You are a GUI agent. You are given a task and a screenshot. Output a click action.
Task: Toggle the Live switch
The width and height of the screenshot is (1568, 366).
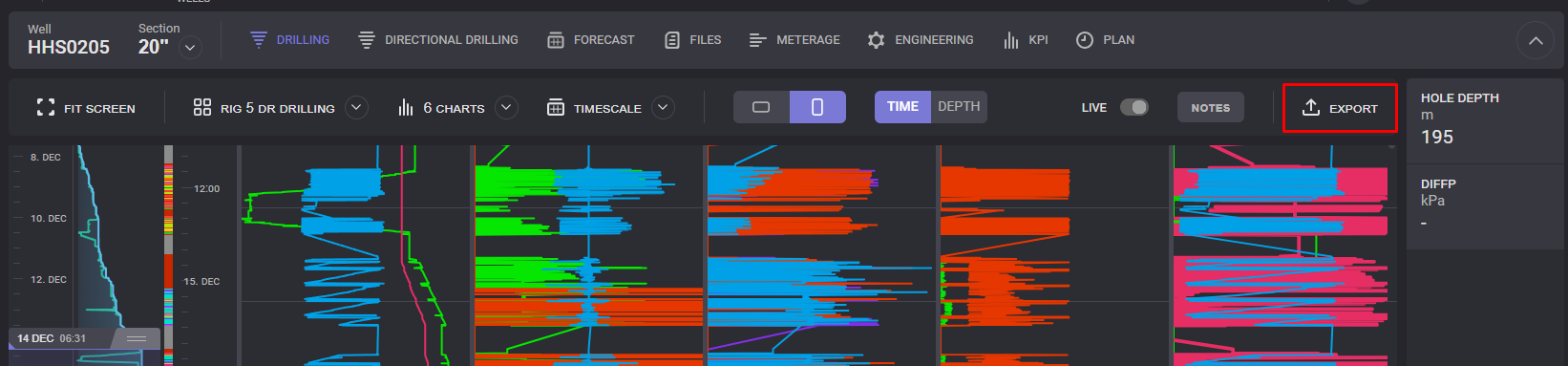(x=1134, y=107)
